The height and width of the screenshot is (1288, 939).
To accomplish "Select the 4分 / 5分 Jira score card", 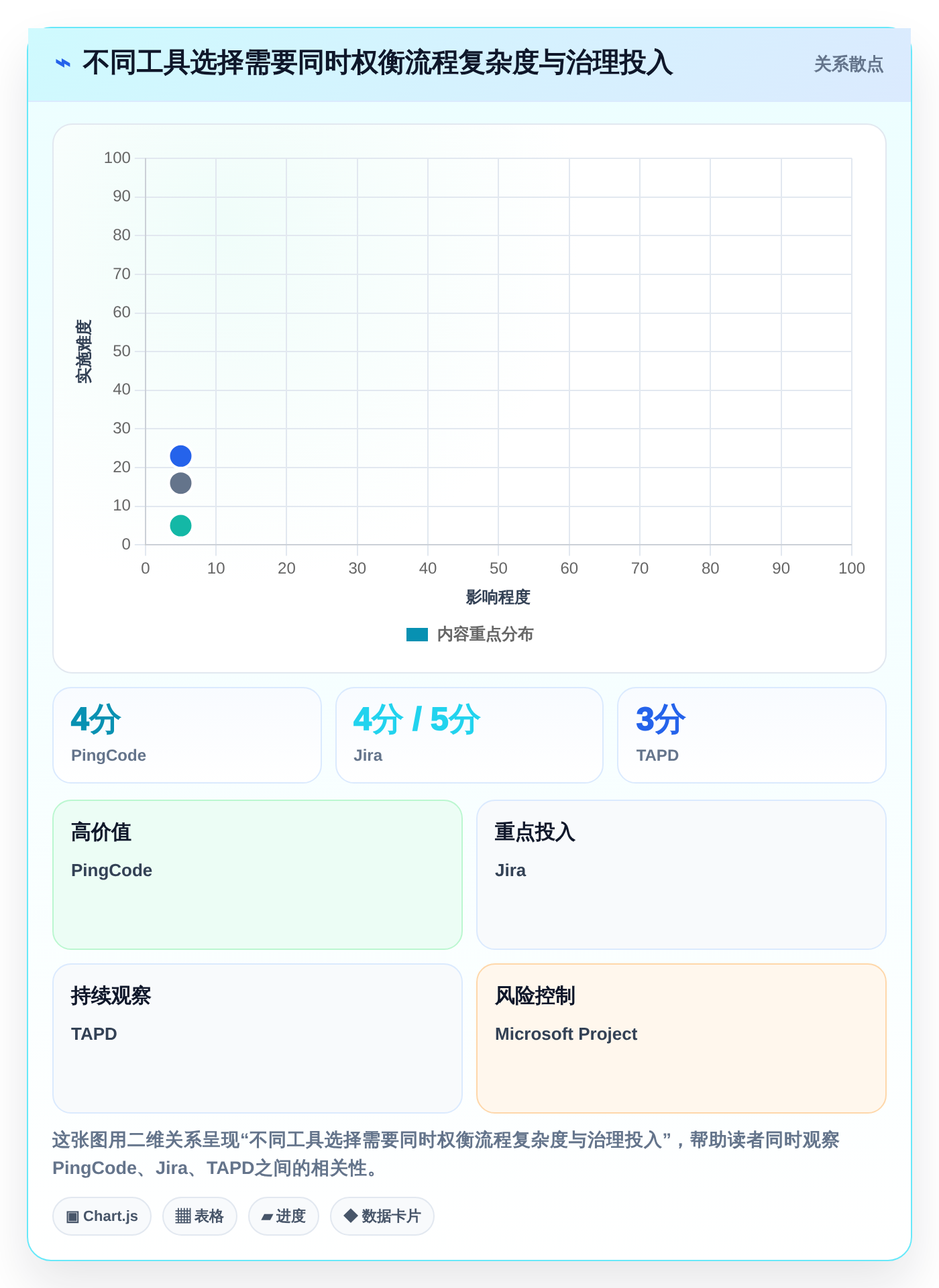I will point(469,735).
